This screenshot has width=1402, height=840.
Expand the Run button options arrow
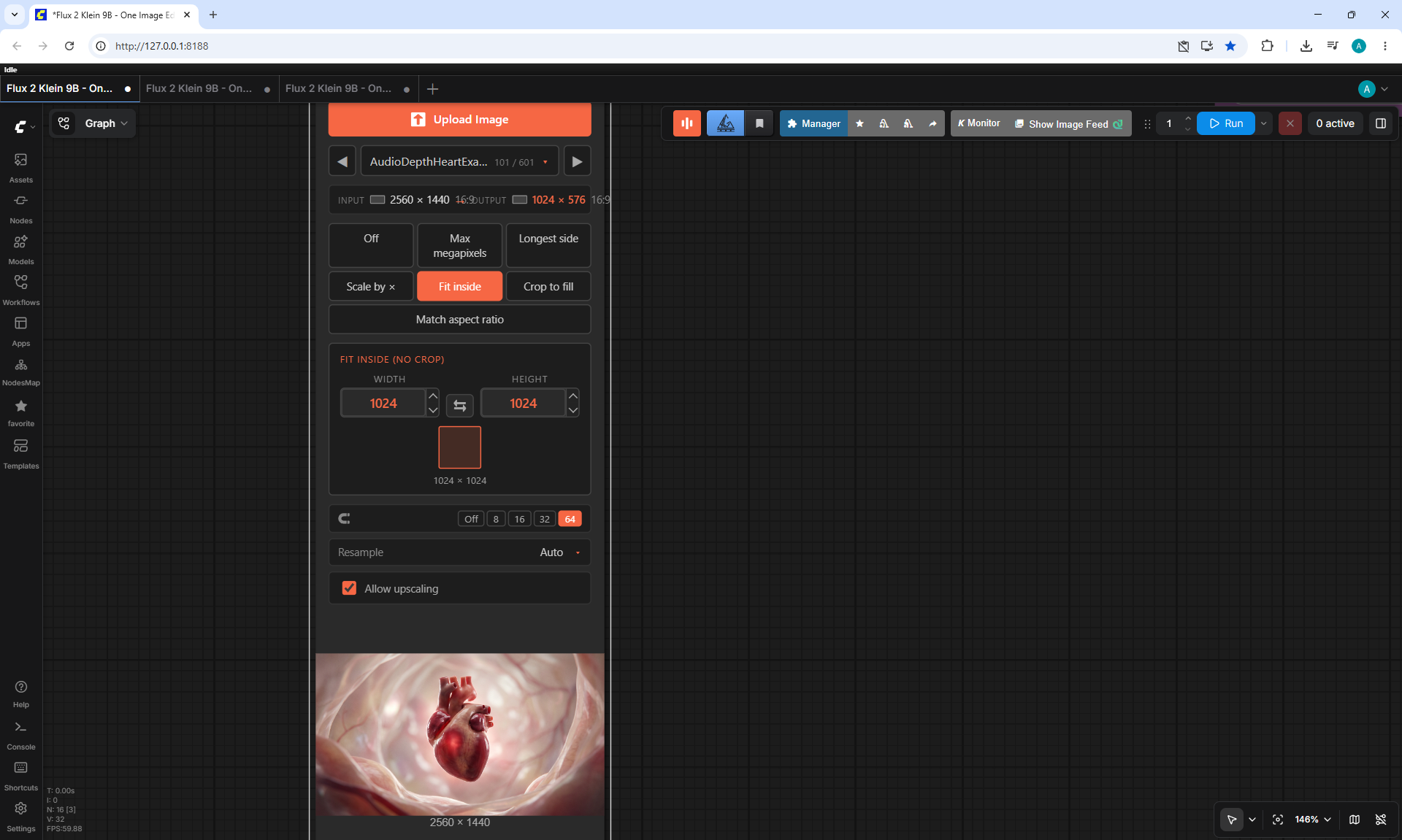coord(1264,123)
